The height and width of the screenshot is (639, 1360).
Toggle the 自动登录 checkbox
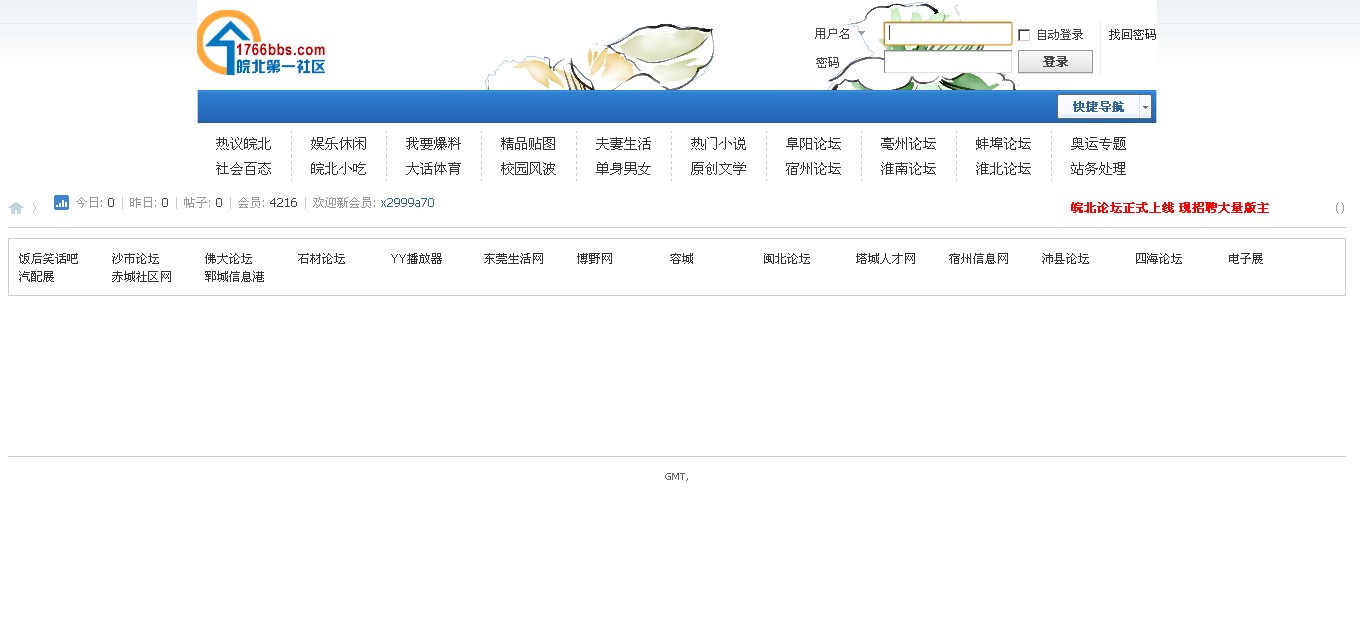[1024, 35]
